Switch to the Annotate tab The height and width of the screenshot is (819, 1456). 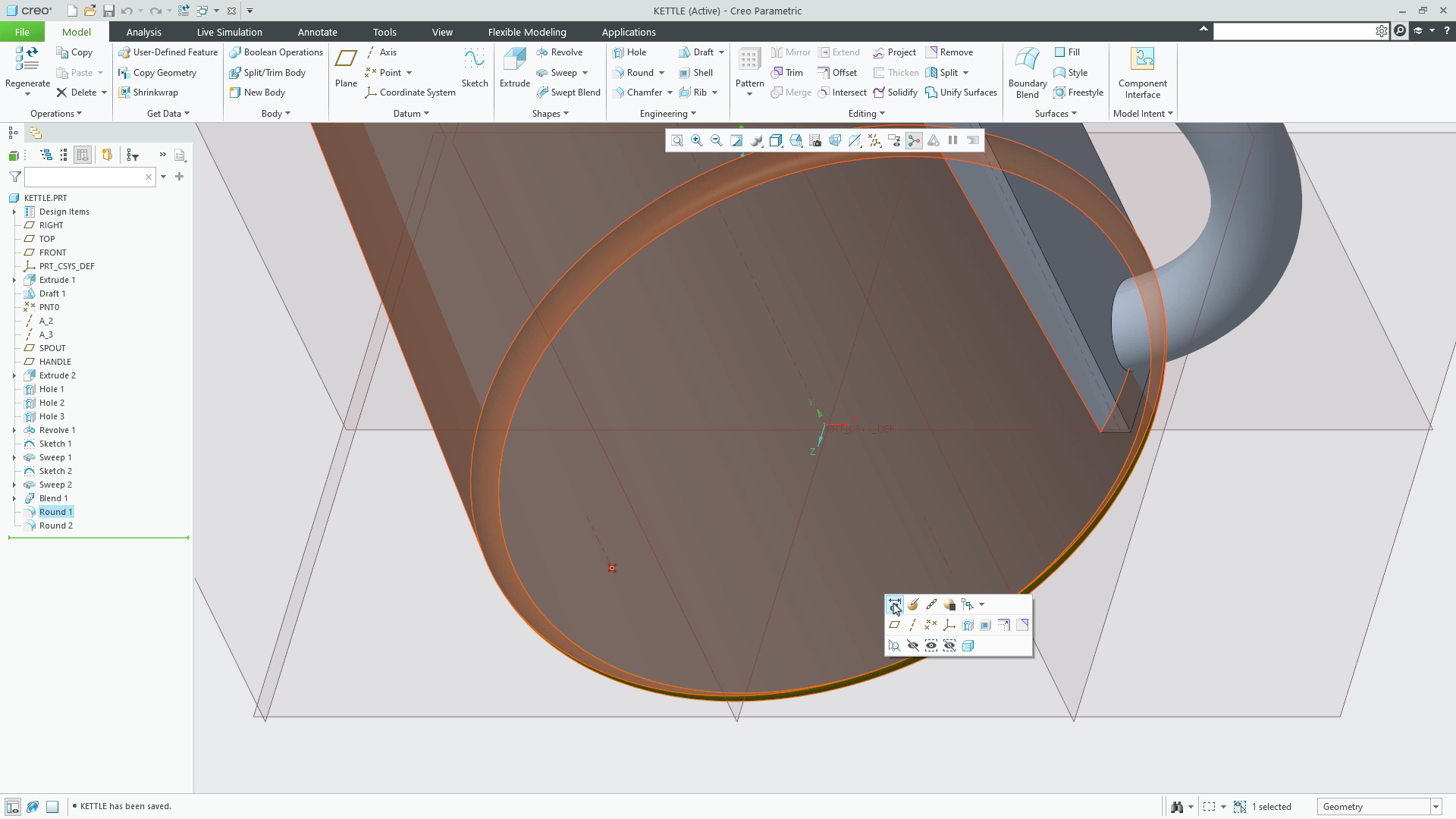(x=317, y=32)
